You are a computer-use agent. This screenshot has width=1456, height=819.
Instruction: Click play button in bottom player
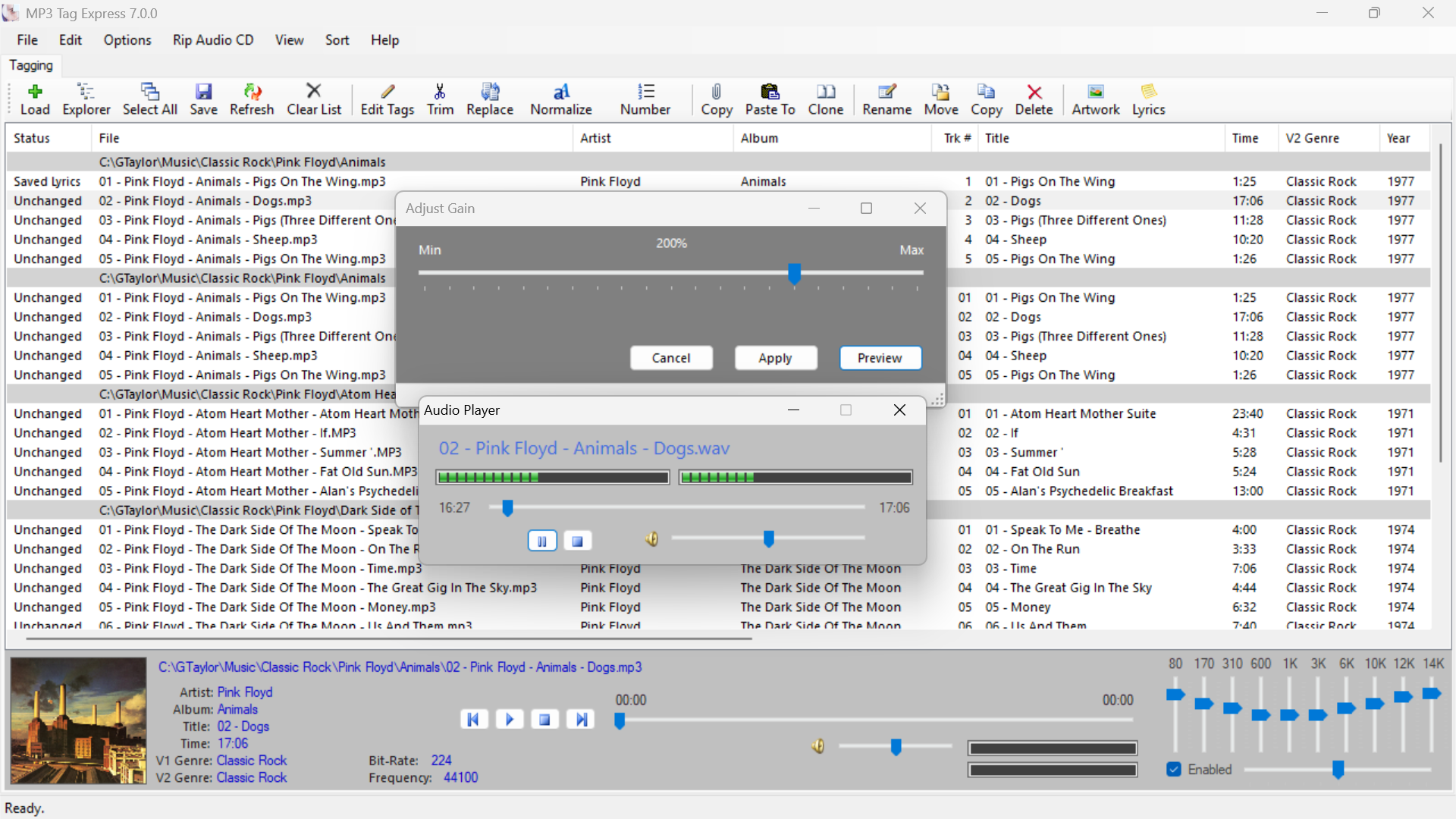(x=510, y=719)
